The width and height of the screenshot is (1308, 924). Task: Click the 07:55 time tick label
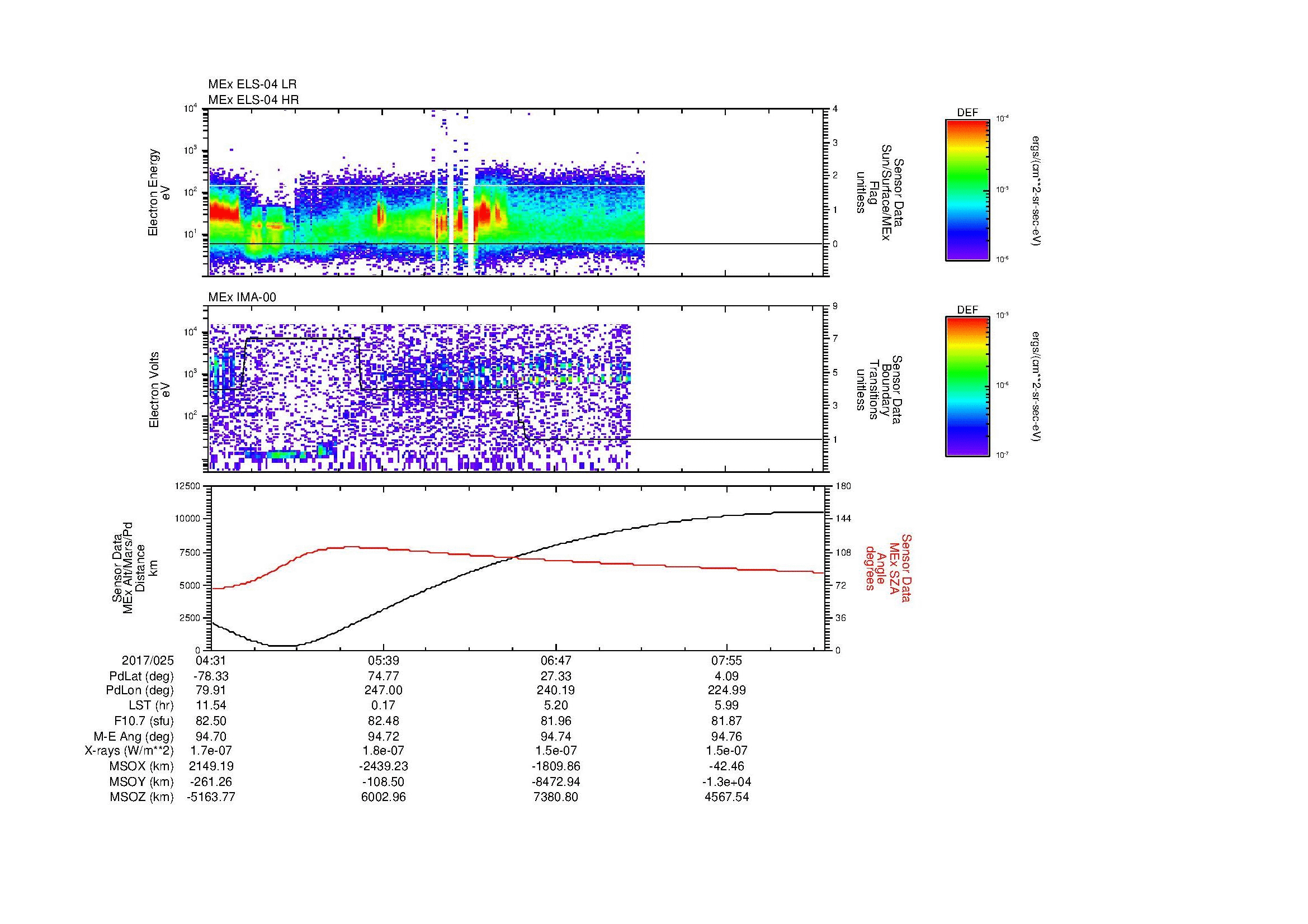click(x=727, y=661)
